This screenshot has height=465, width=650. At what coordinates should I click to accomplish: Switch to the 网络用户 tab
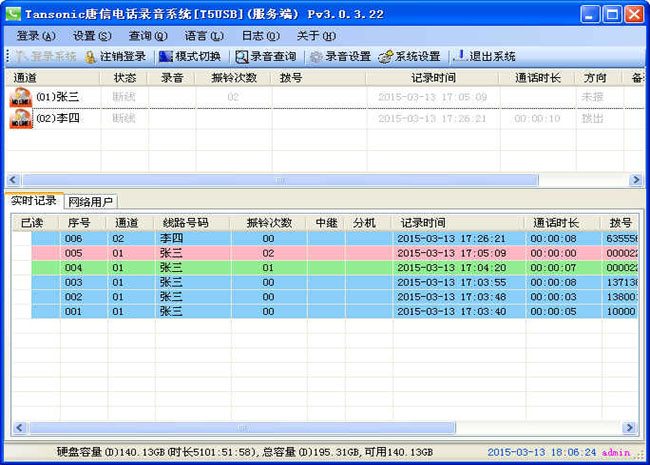pyautogui.click(x=91, y=201)
